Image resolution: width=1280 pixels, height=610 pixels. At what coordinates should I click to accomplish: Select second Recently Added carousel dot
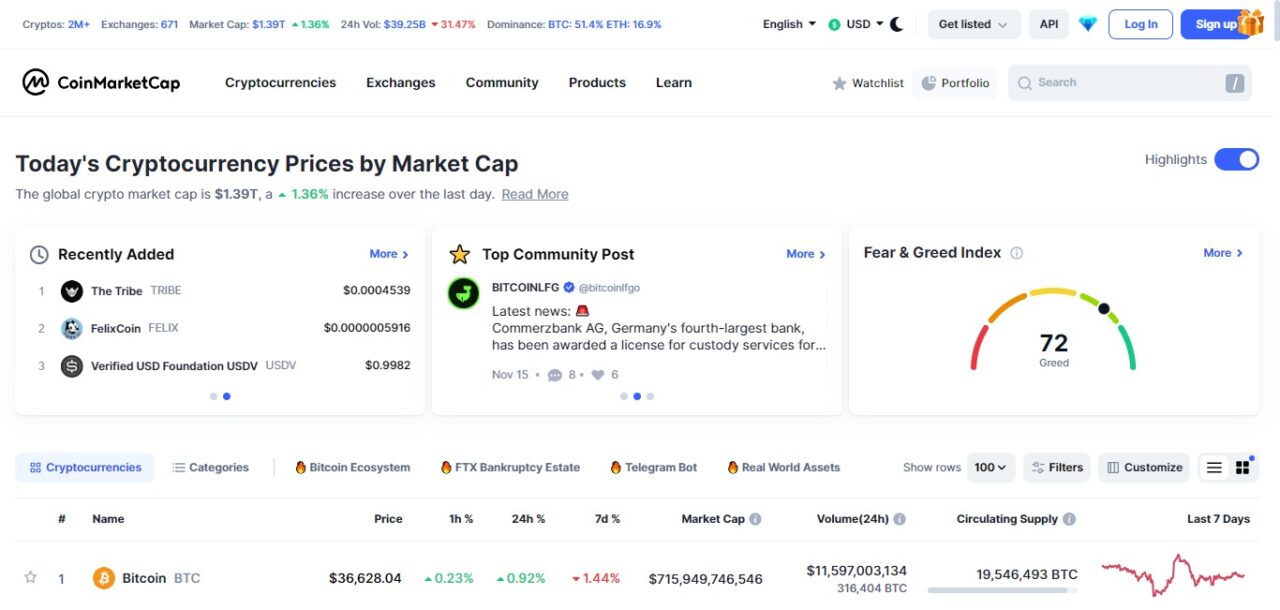[x=227, y=396]
